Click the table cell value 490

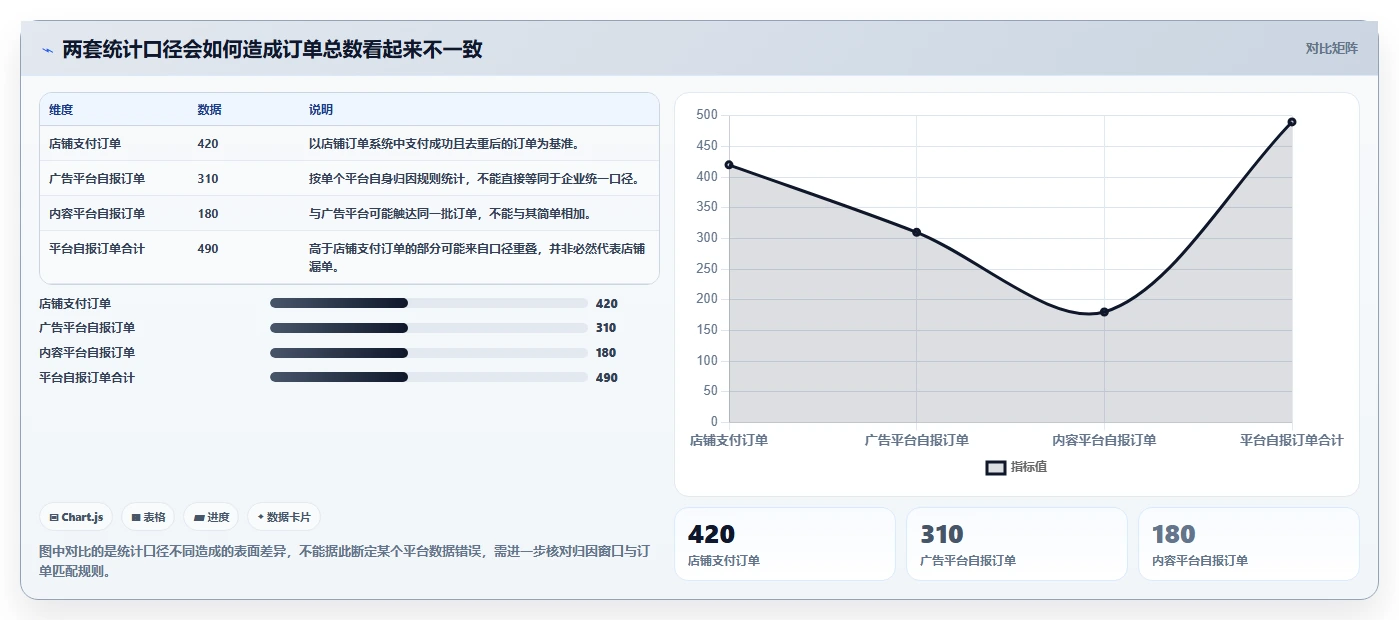[208, 249]
